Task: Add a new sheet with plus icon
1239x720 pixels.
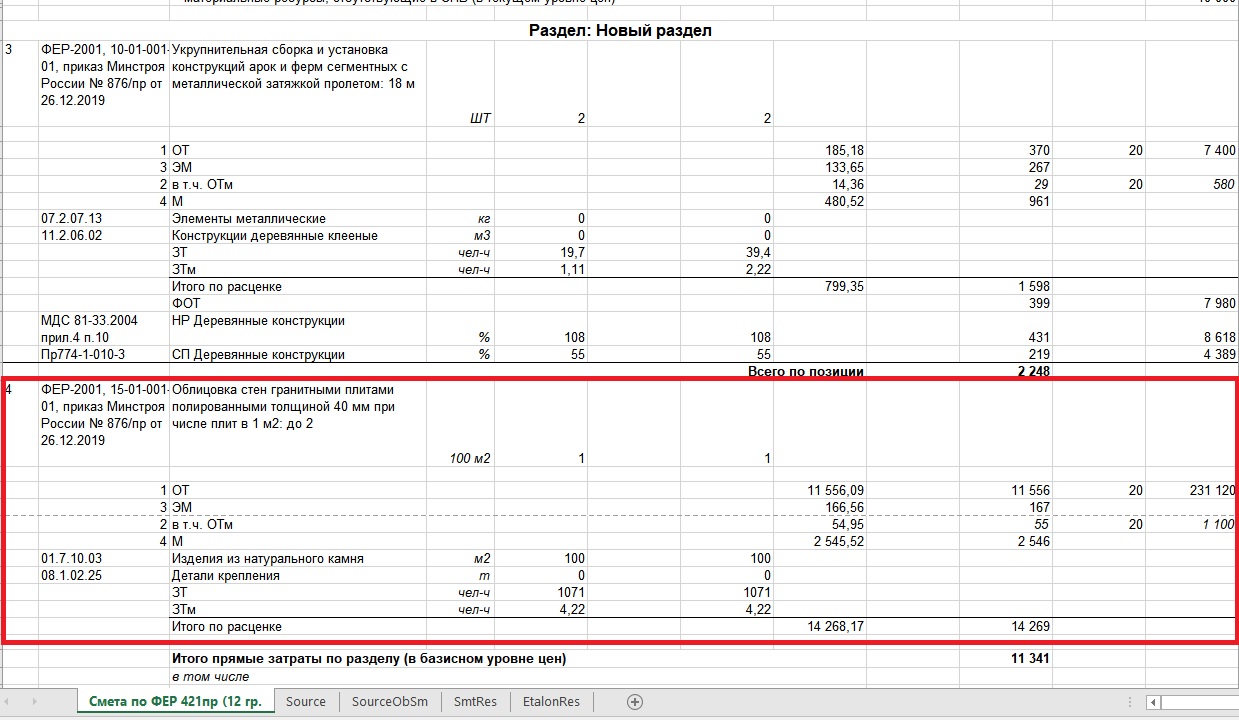Action: pos(634,702)
